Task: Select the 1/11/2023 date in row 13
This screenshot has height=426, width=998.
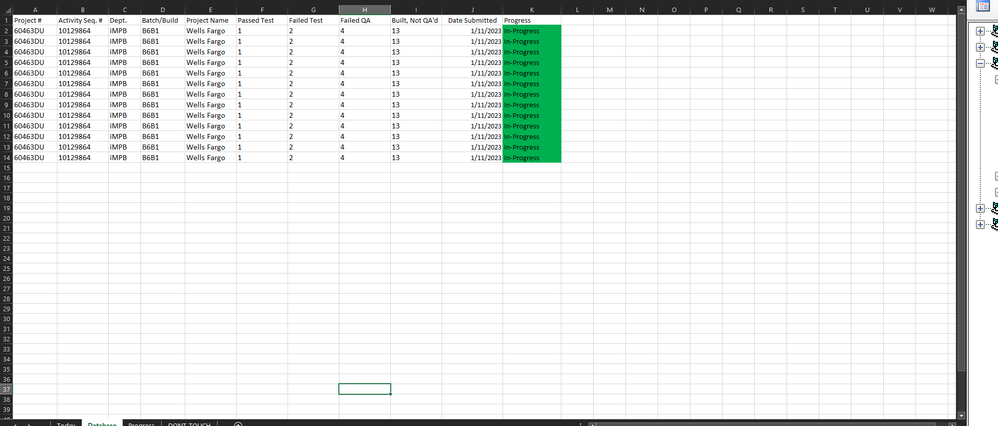Action: [472, 147]
